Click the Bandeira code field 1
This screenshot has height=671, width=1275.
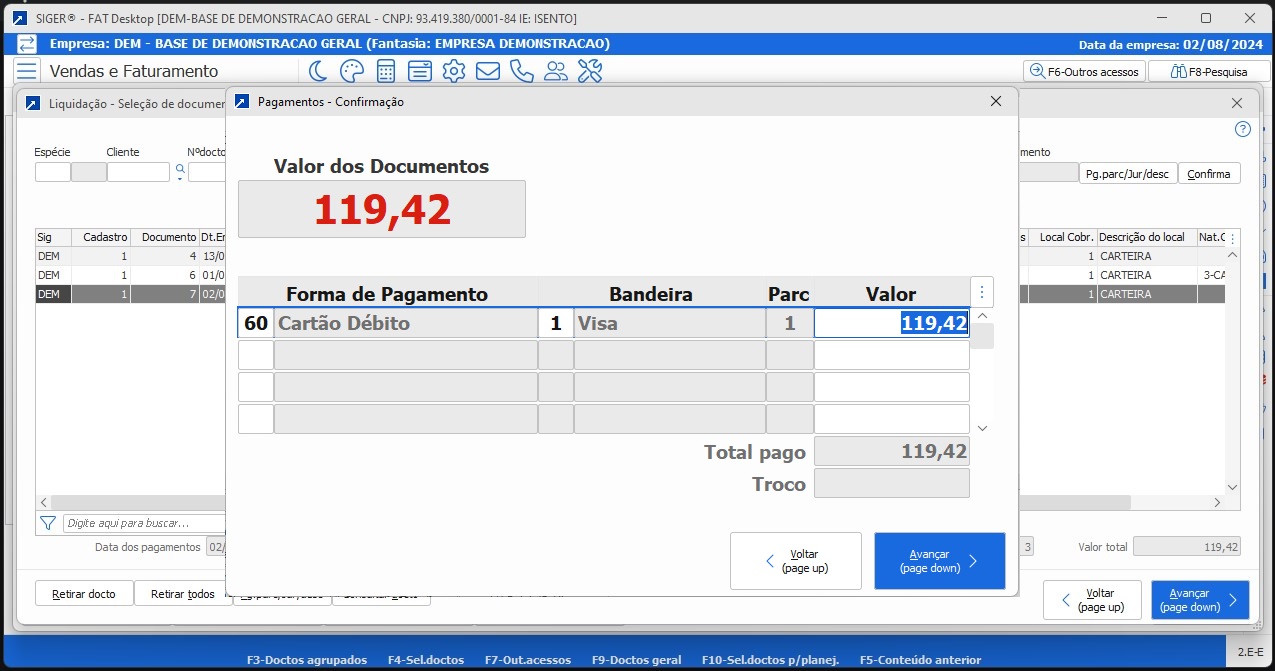[x=556, y=323]
